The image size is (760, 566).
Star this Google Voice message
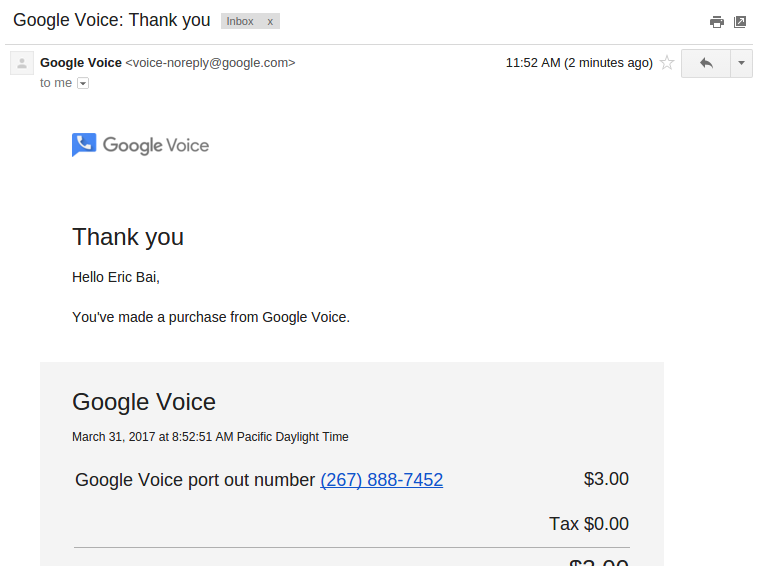667,63
